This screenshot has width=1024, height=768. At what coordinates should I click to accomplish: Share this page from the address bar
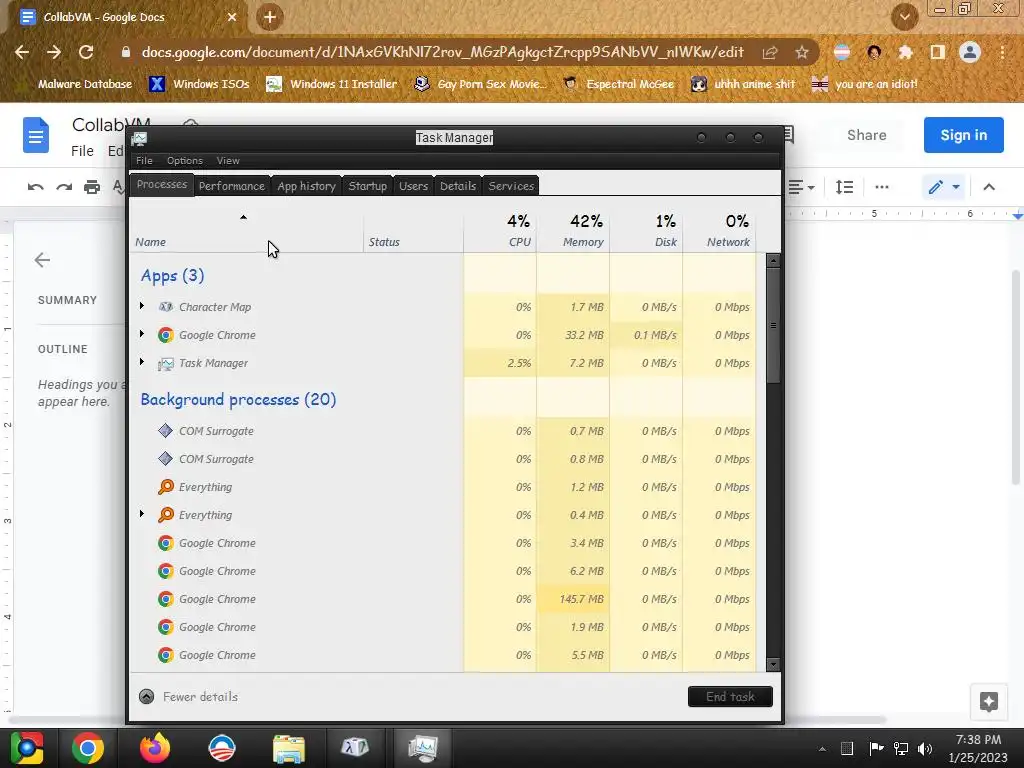tap(770, 52)
